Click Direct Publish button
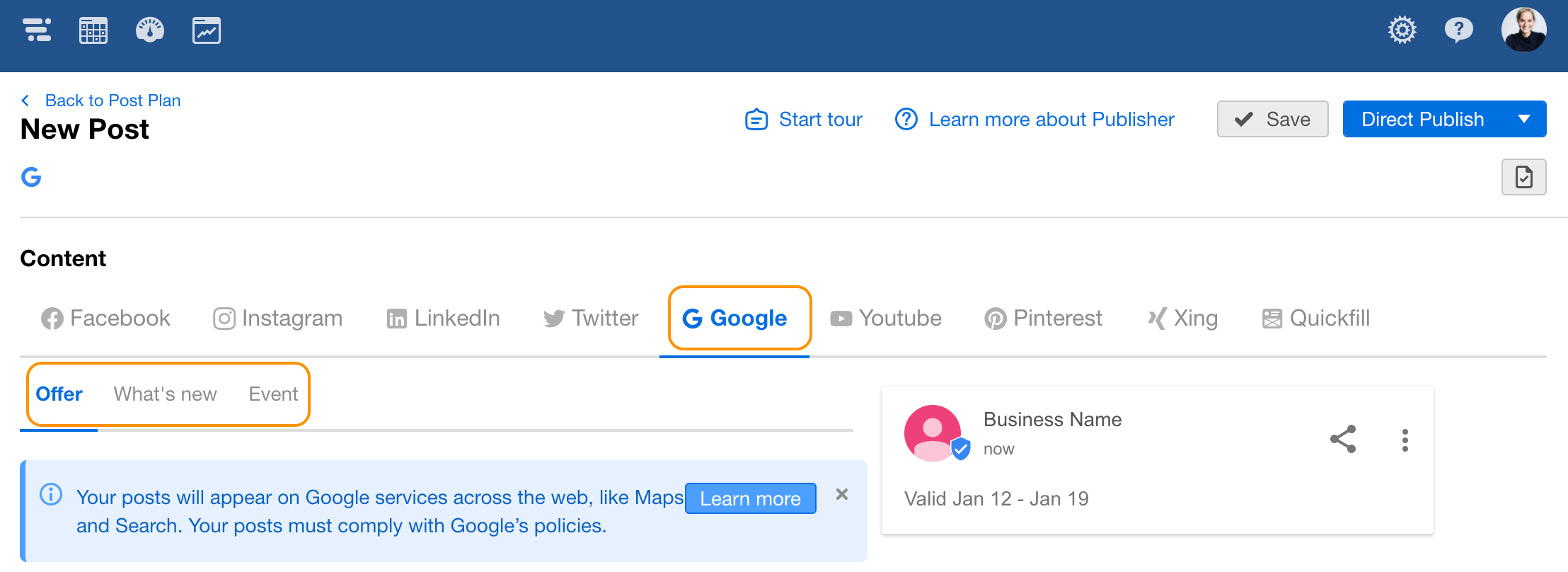Viewport: 1568px width, 572px height. click(x=1423, y=119)
